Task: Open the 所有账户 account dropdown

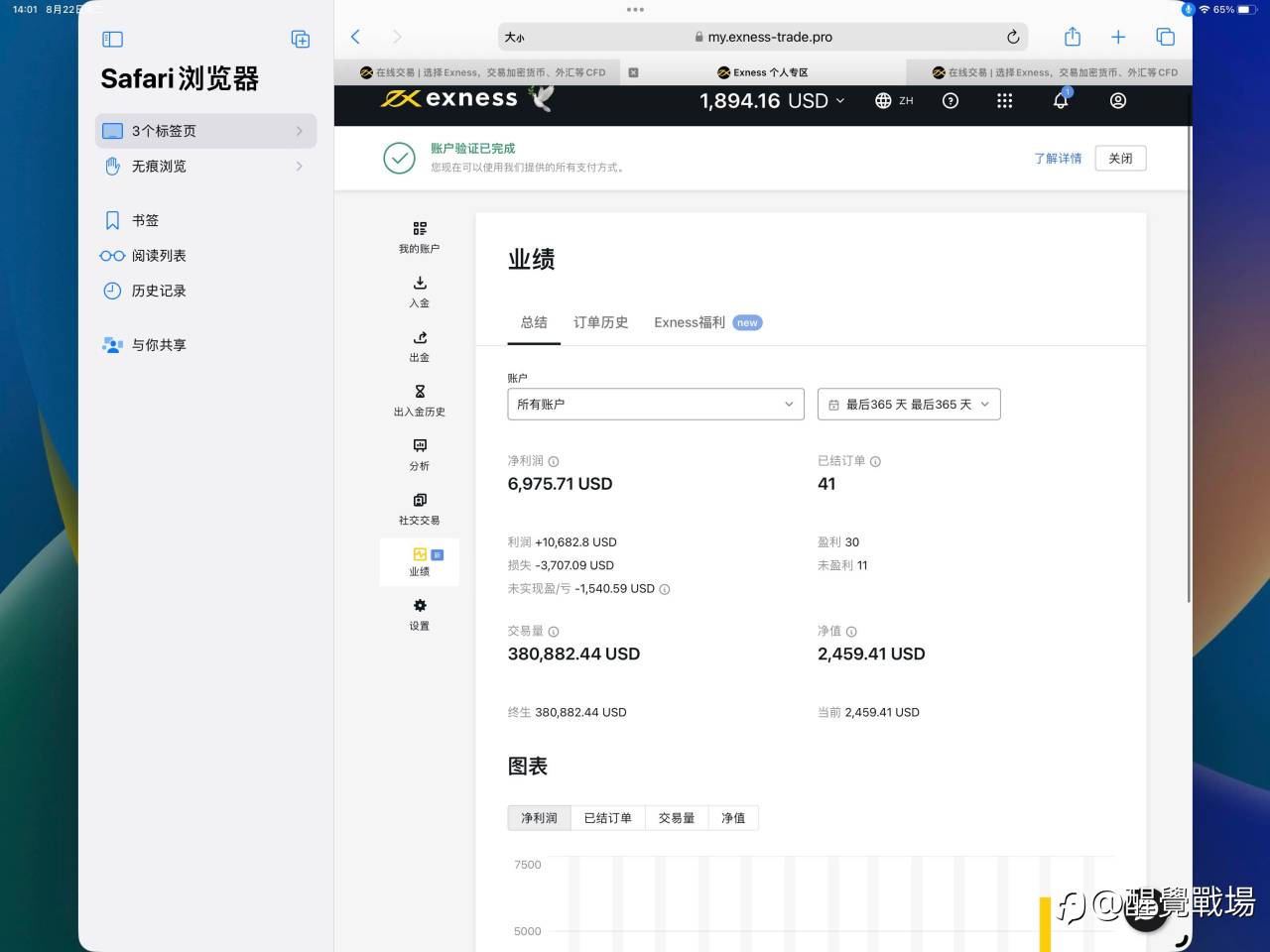Action: [656, 404]
